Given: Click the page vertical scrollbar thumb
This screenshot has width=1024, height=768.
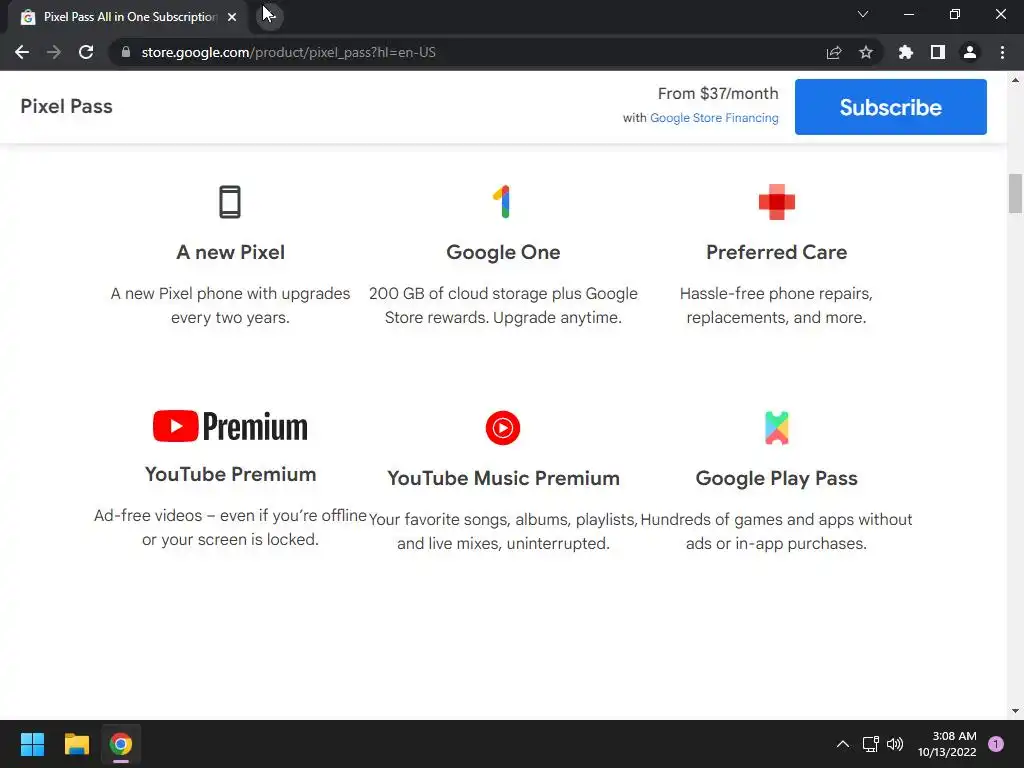Looking at the screenshot, I should 1015,193.
